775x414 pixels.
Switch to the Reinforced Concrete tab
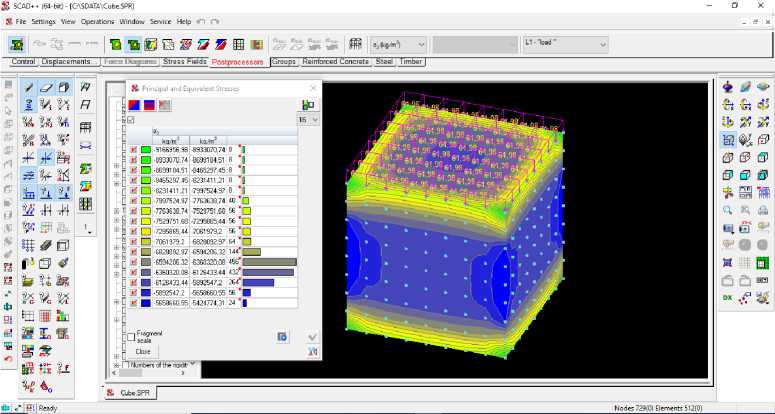click(x=336, y=62)
